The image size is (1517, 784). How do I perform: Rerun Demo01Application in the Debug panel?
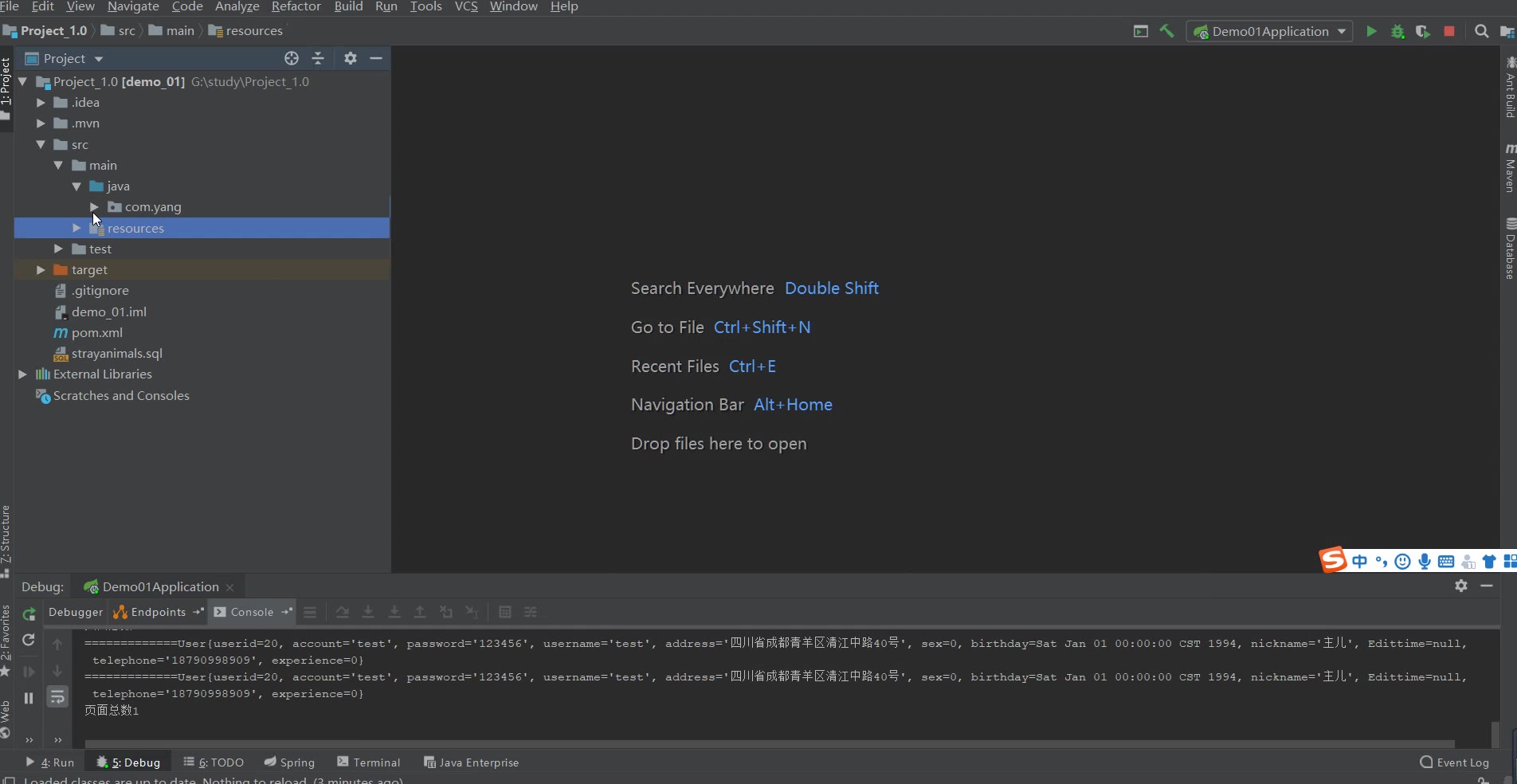click(x=29, y=613)
